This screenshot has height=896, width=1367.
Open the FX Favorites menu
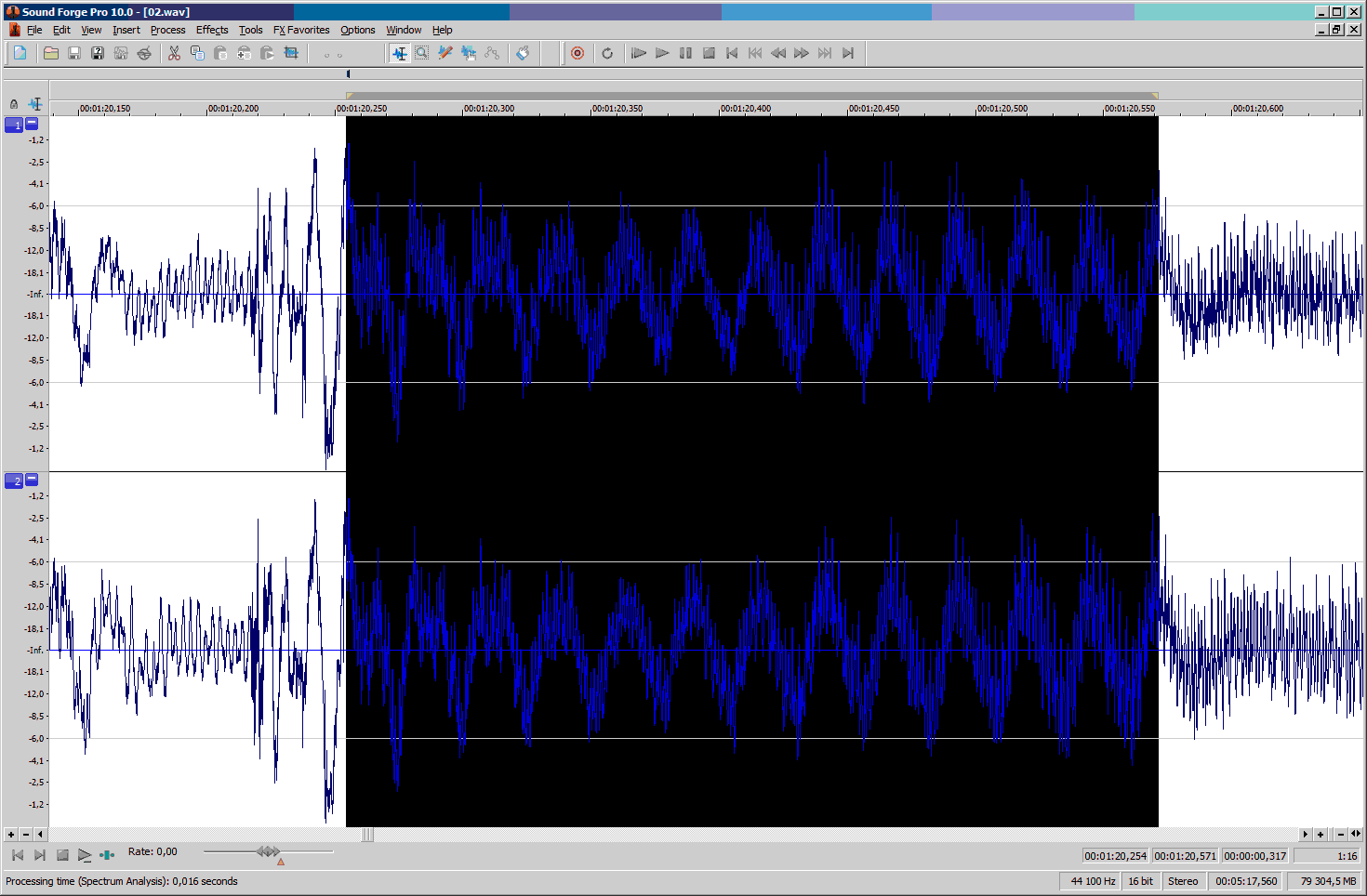point(301,30)
